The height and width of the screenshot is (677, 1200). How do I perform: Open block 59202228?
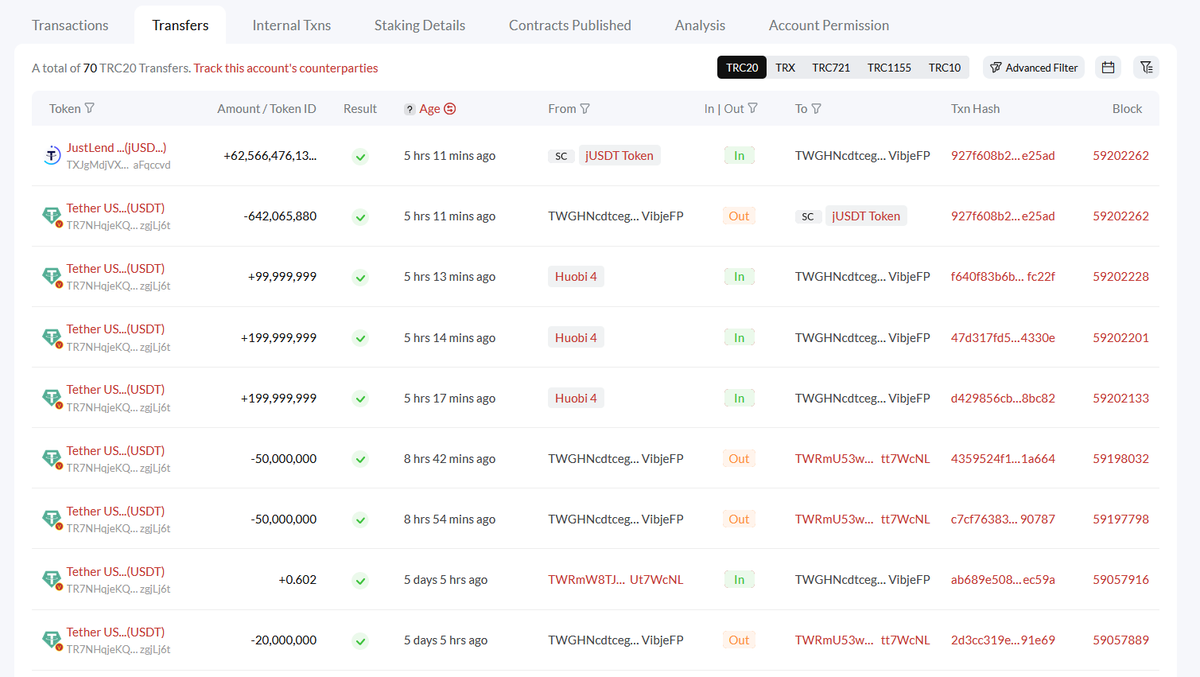pos(1121,277)
